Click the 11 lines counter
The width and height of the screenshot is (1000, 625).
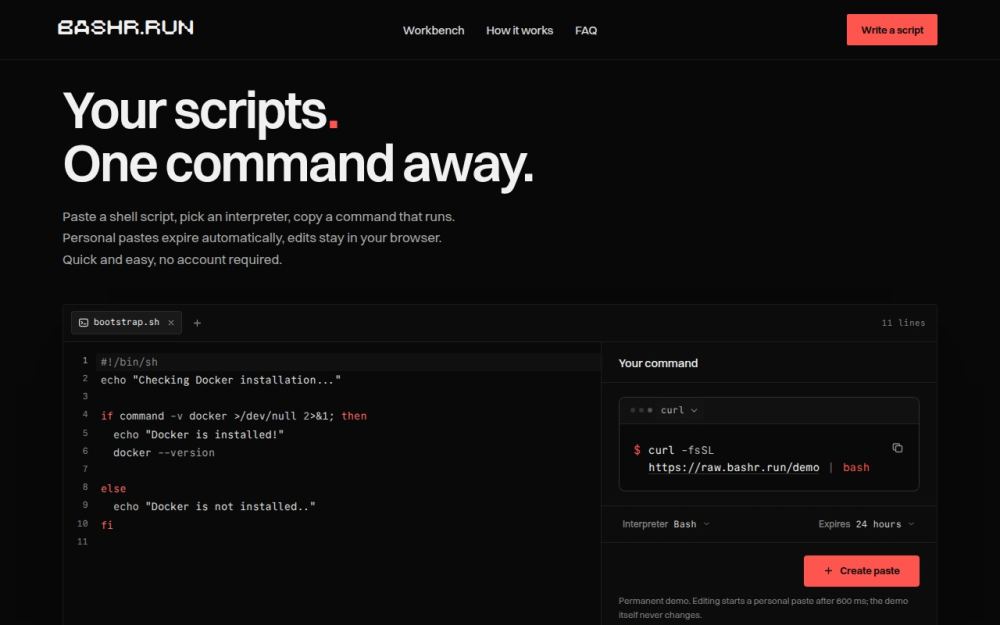[x=903, y=323]
